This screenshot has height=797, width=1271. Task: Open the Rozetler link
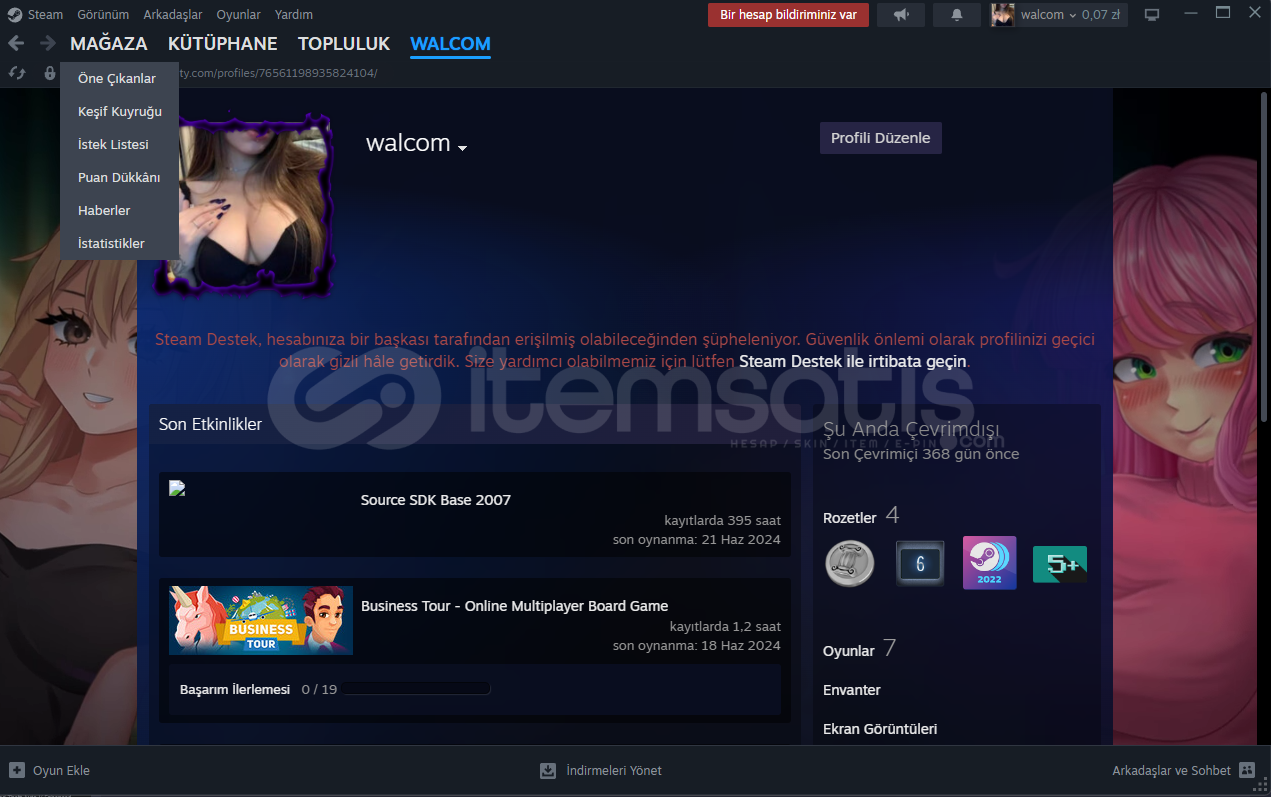(x=850, y=518)
